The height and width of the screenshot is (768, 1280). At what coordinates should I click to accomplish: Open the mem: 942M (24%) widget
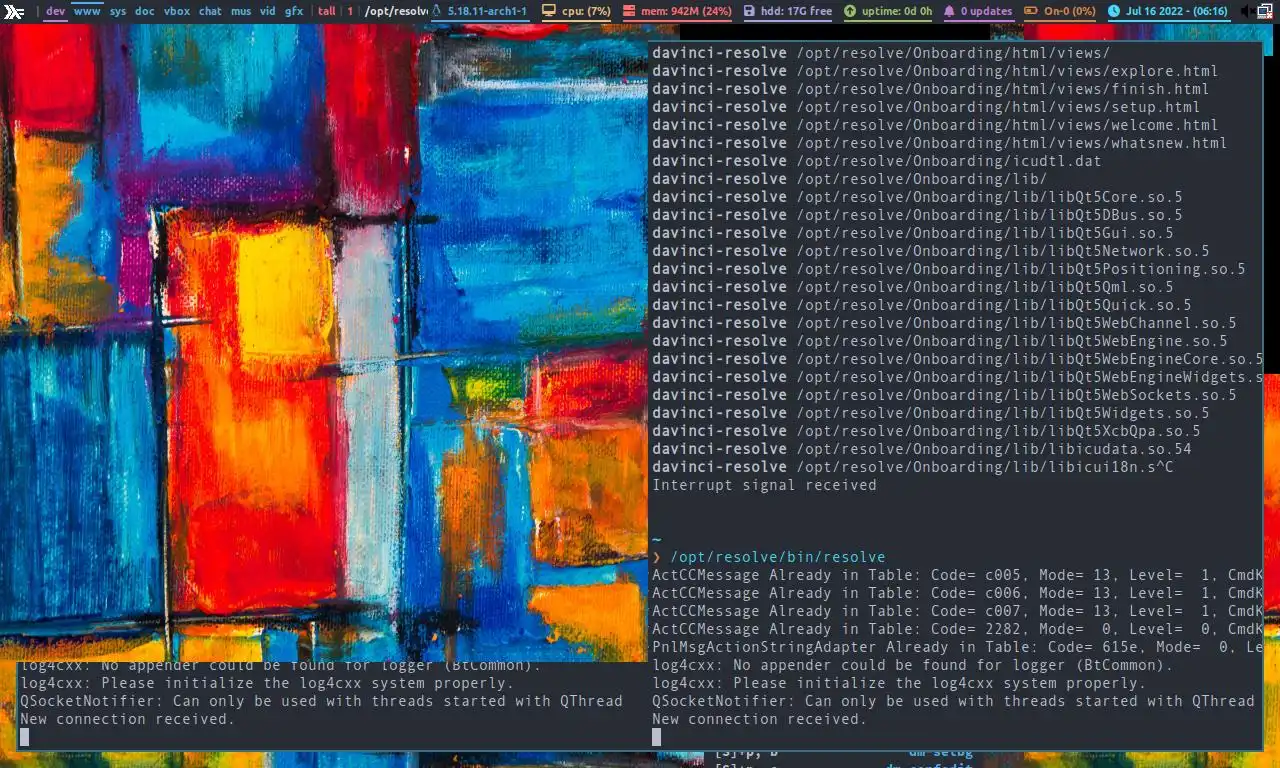click(687, 12)
